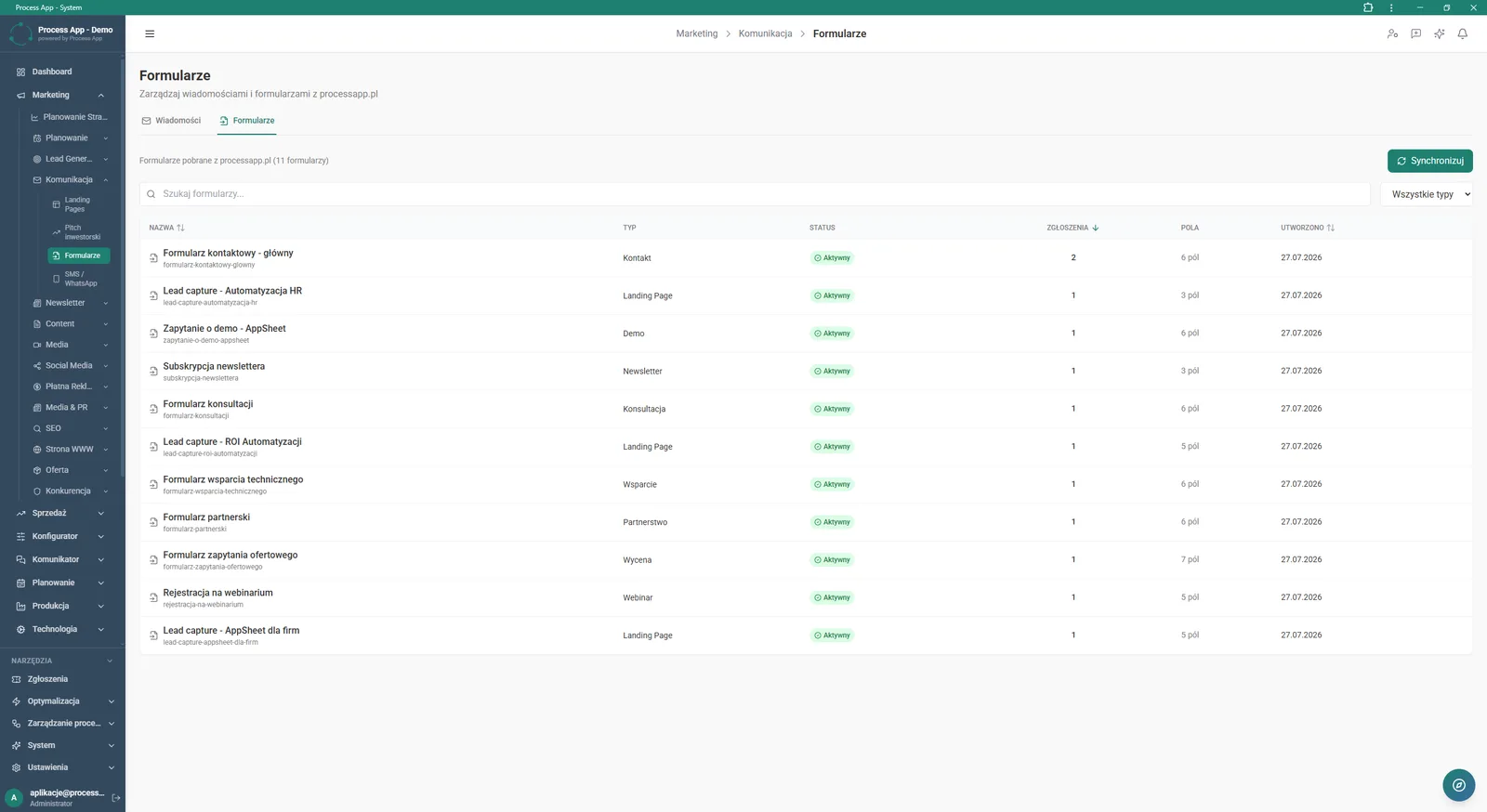Open the Wszystkie typy filter dropdown

(x=1427, y=194)
